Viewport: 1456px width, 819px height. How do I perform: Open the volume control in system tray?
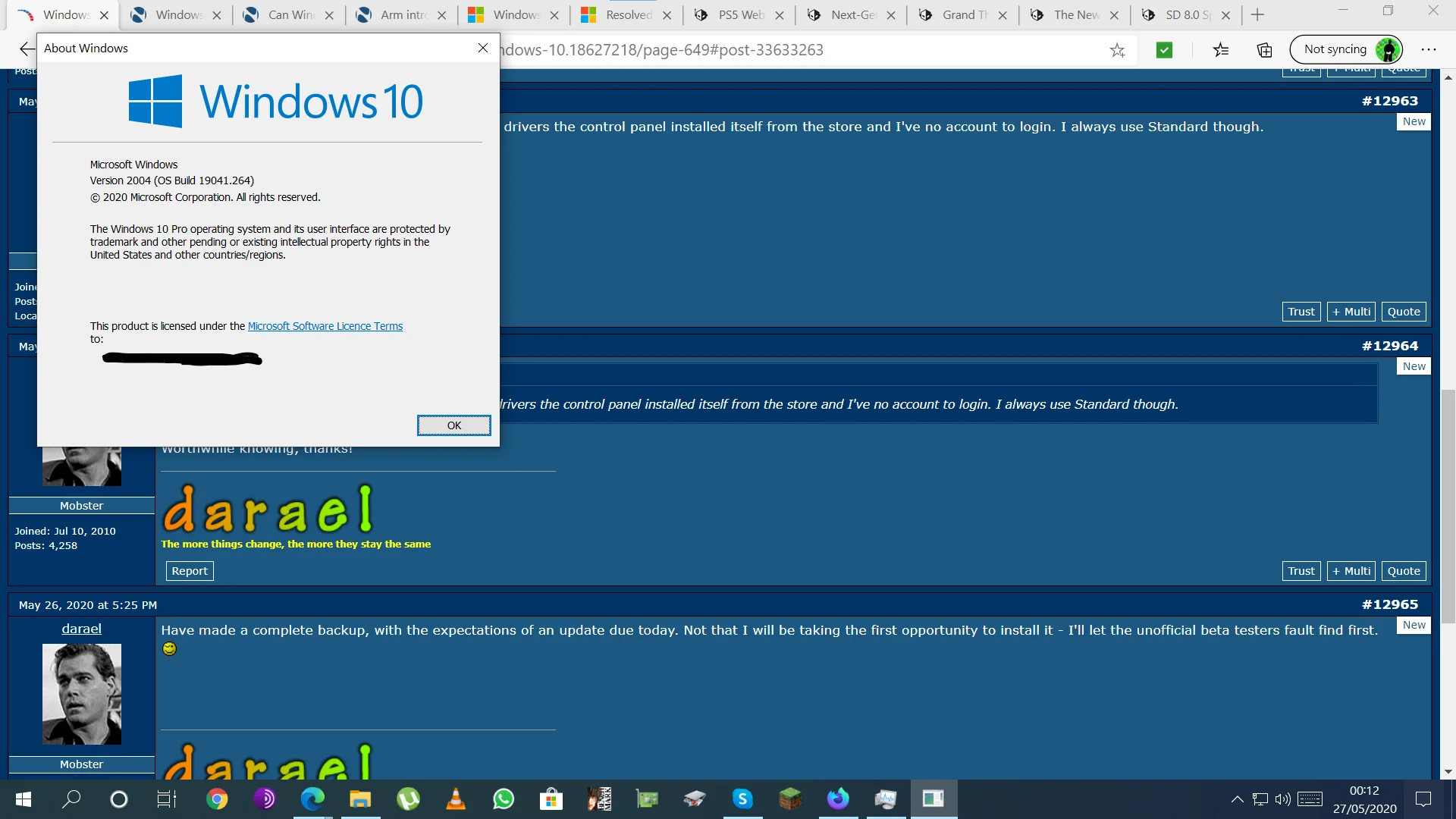[x=1282, y=799]
